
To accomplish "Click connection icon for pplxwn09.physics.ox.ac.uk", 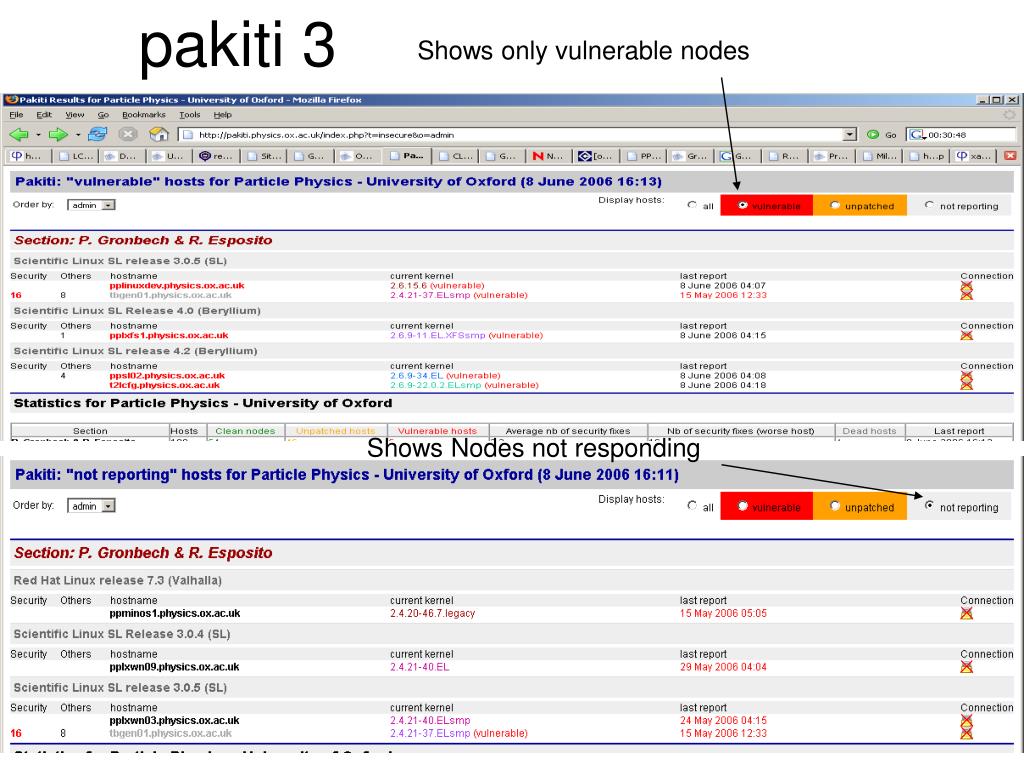I will (967, 667).
